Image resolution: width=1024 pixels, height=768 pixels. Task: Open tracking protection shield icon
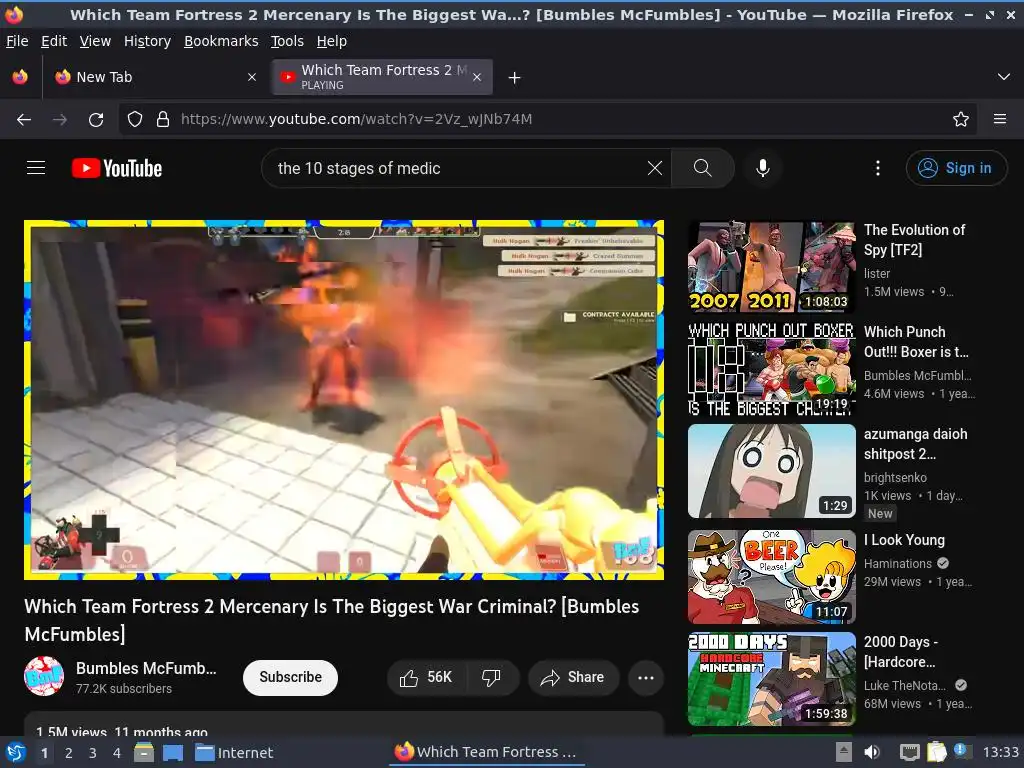(x=135, y=119)
